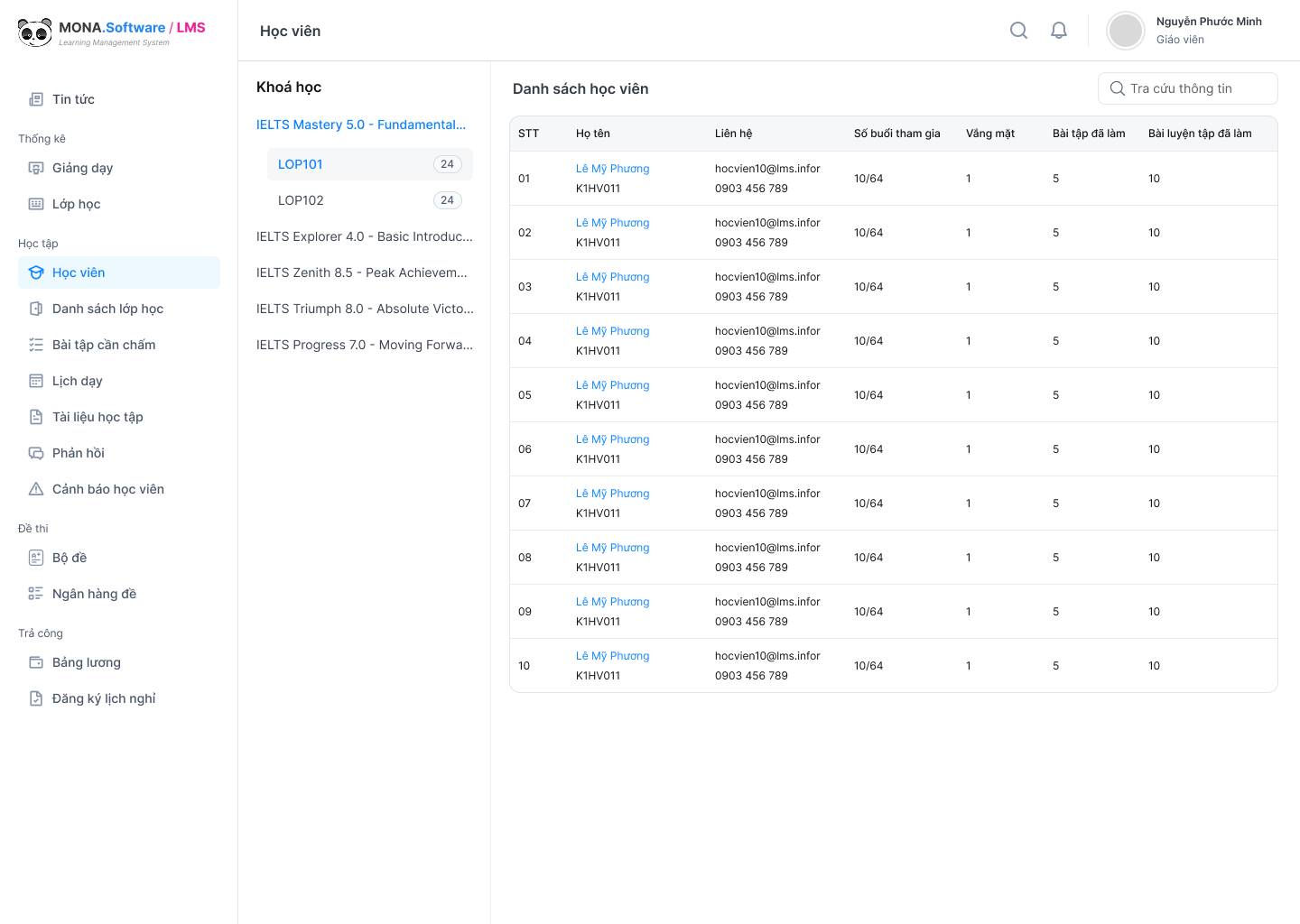Open Đăng ký lịch nghỉ menu label
The height and width of the screenshot is (924, 1300).
(x=104, y=698)
